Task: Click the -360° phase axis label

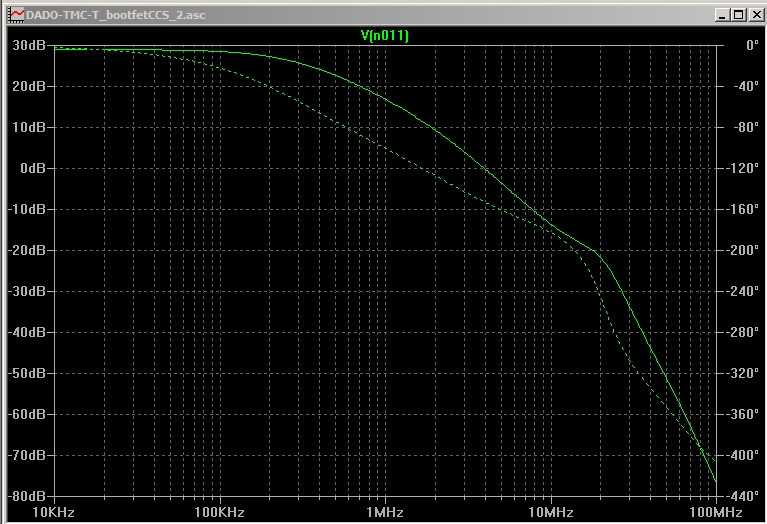Action: click(742, 414)
